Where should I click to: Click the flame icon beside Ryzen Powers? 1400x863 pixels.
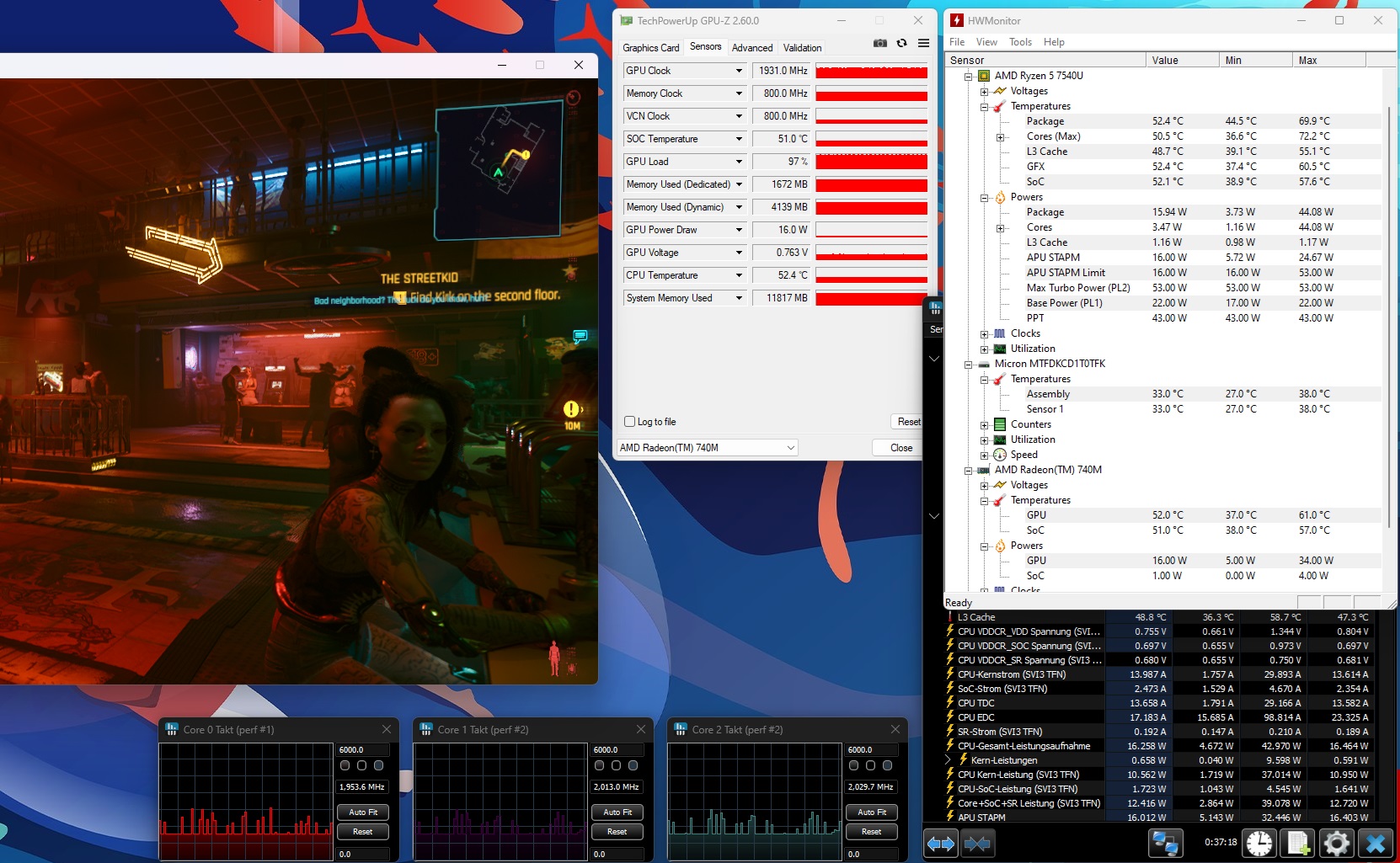1000,197
